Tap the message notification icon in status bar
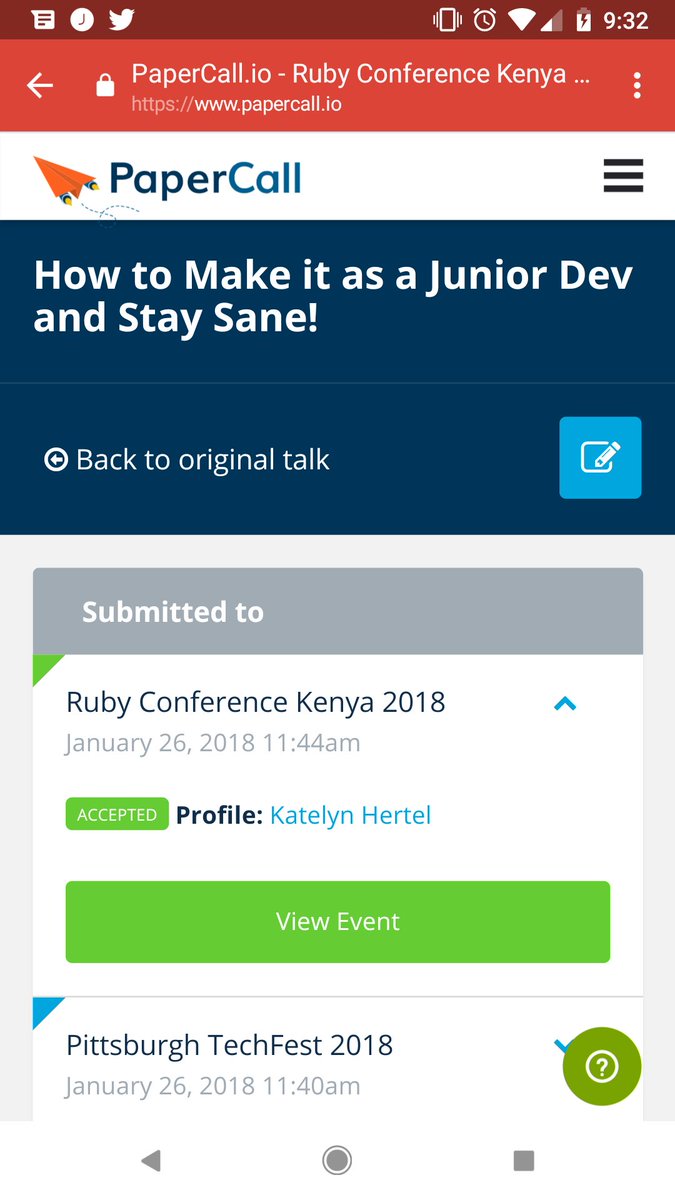 pyautogui.click(x=43, y=20)
